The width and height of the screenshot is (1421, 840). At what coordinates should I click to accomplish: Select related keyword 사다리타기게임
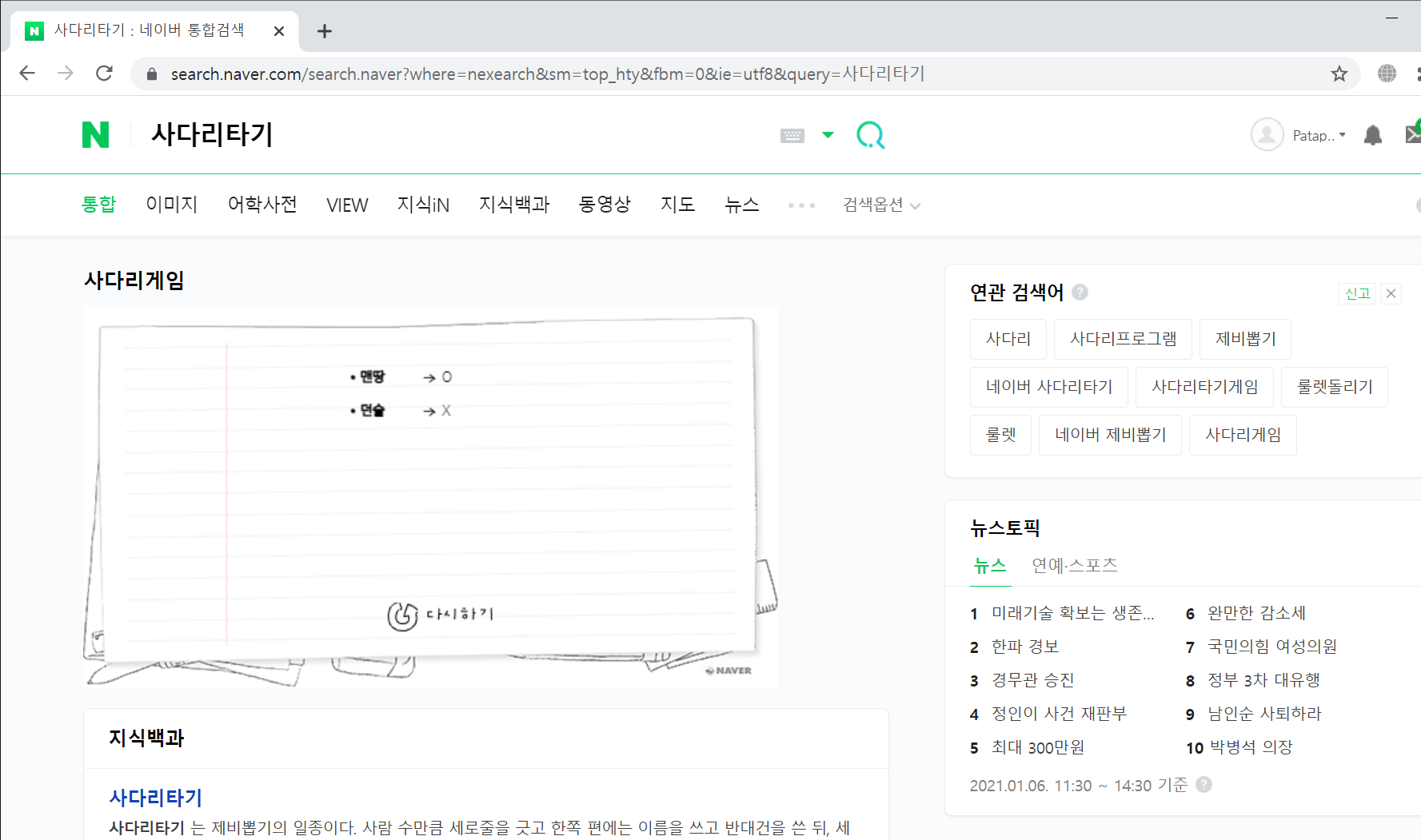click(x=1204, y=387)
